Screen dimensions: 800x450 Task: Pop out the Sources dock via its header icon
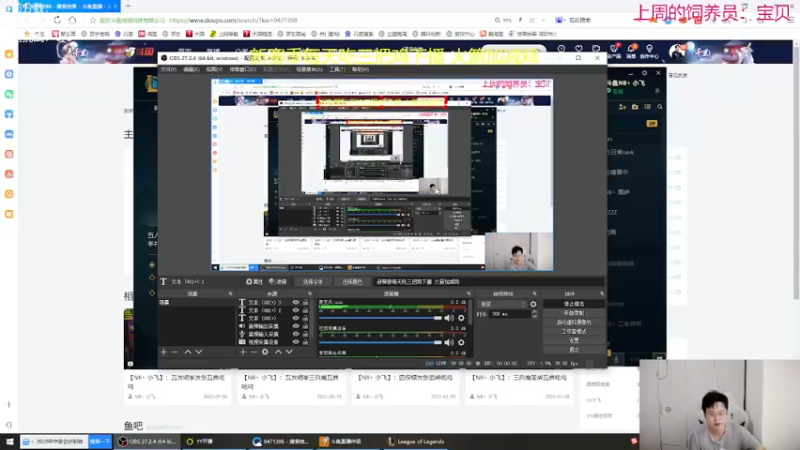tap(310, 294)
